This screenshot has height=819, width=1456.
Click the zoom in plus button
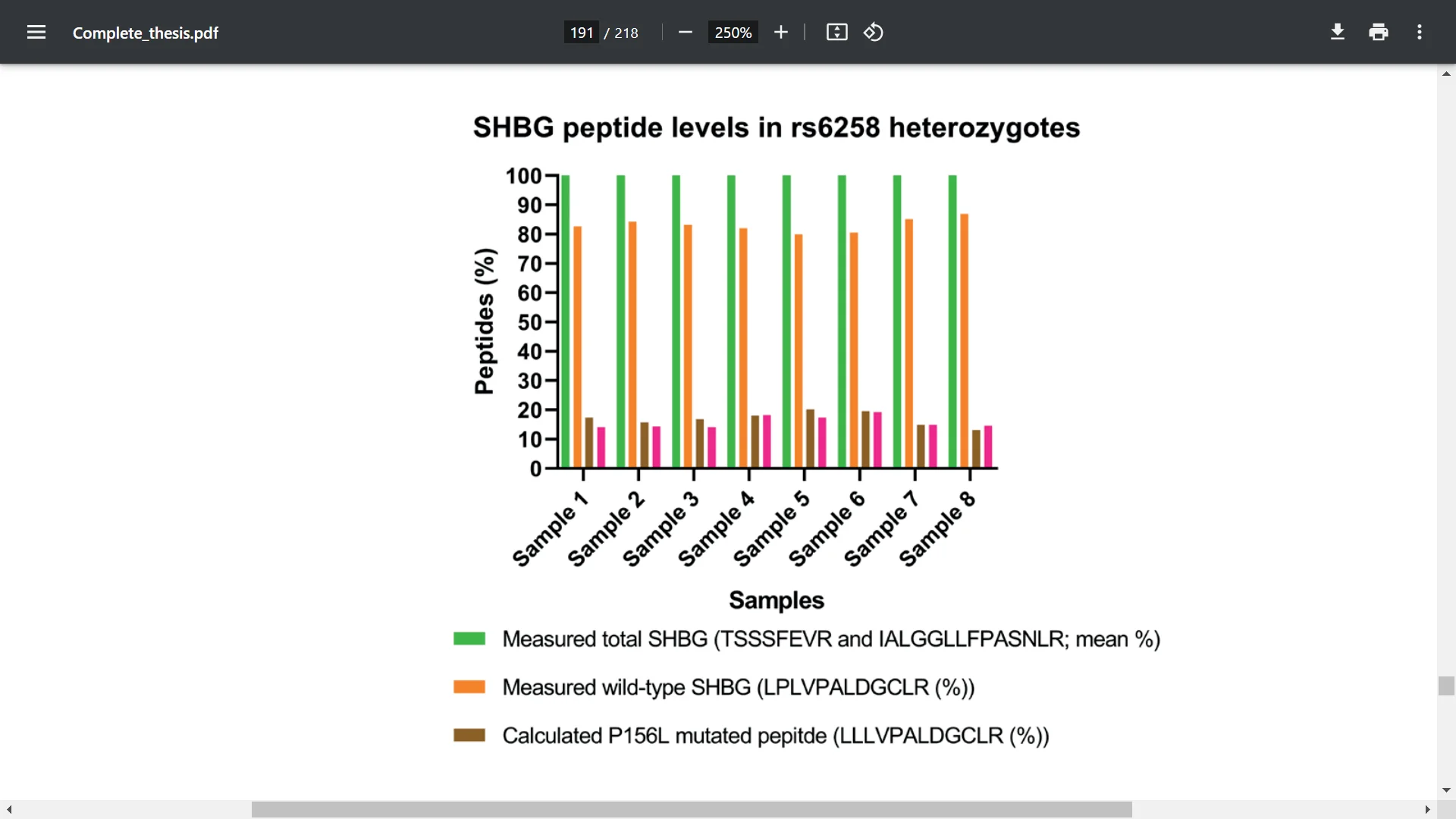coord(781,33)
